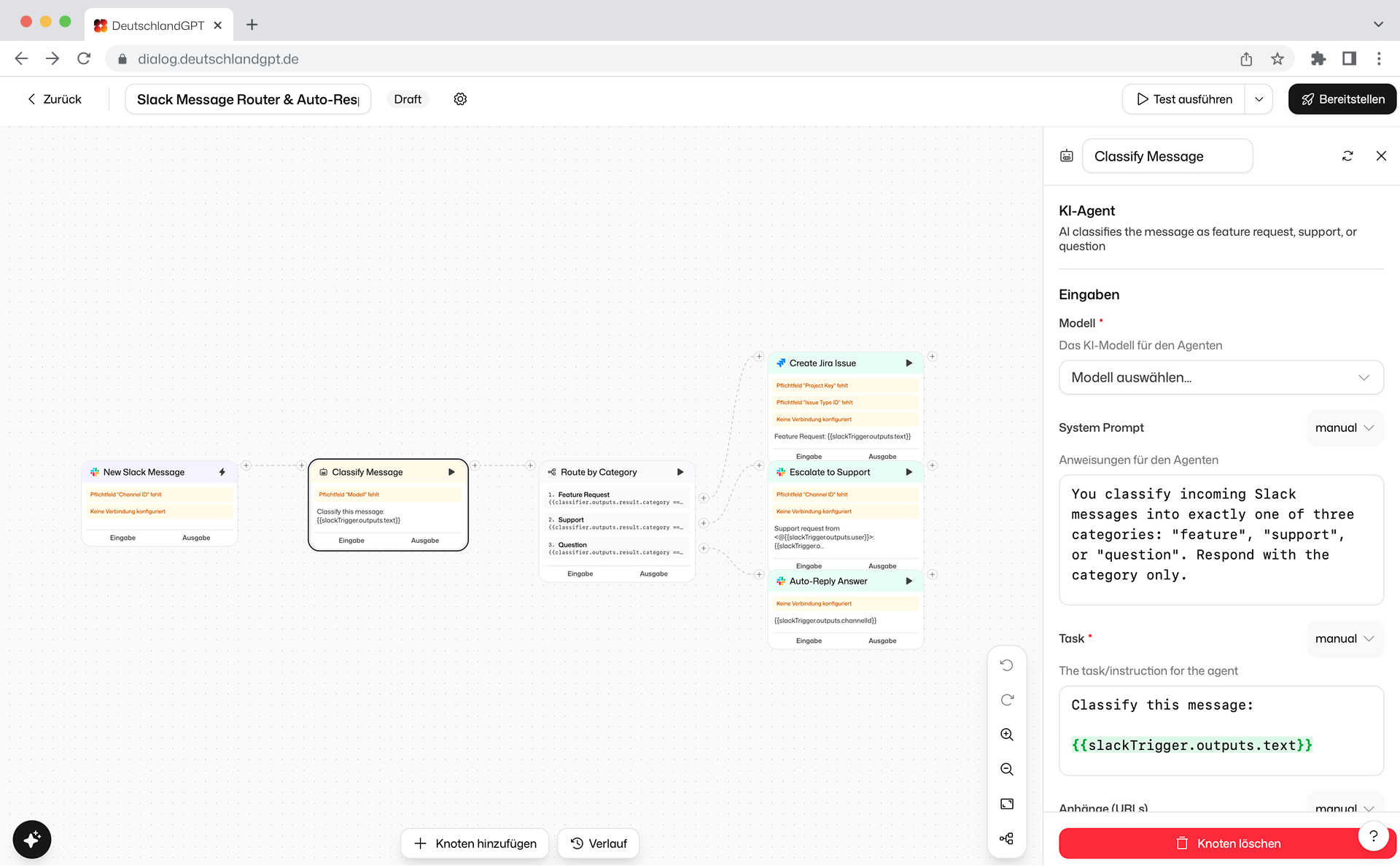Open the Modell auswählen dropdown

click(1221, 377)
